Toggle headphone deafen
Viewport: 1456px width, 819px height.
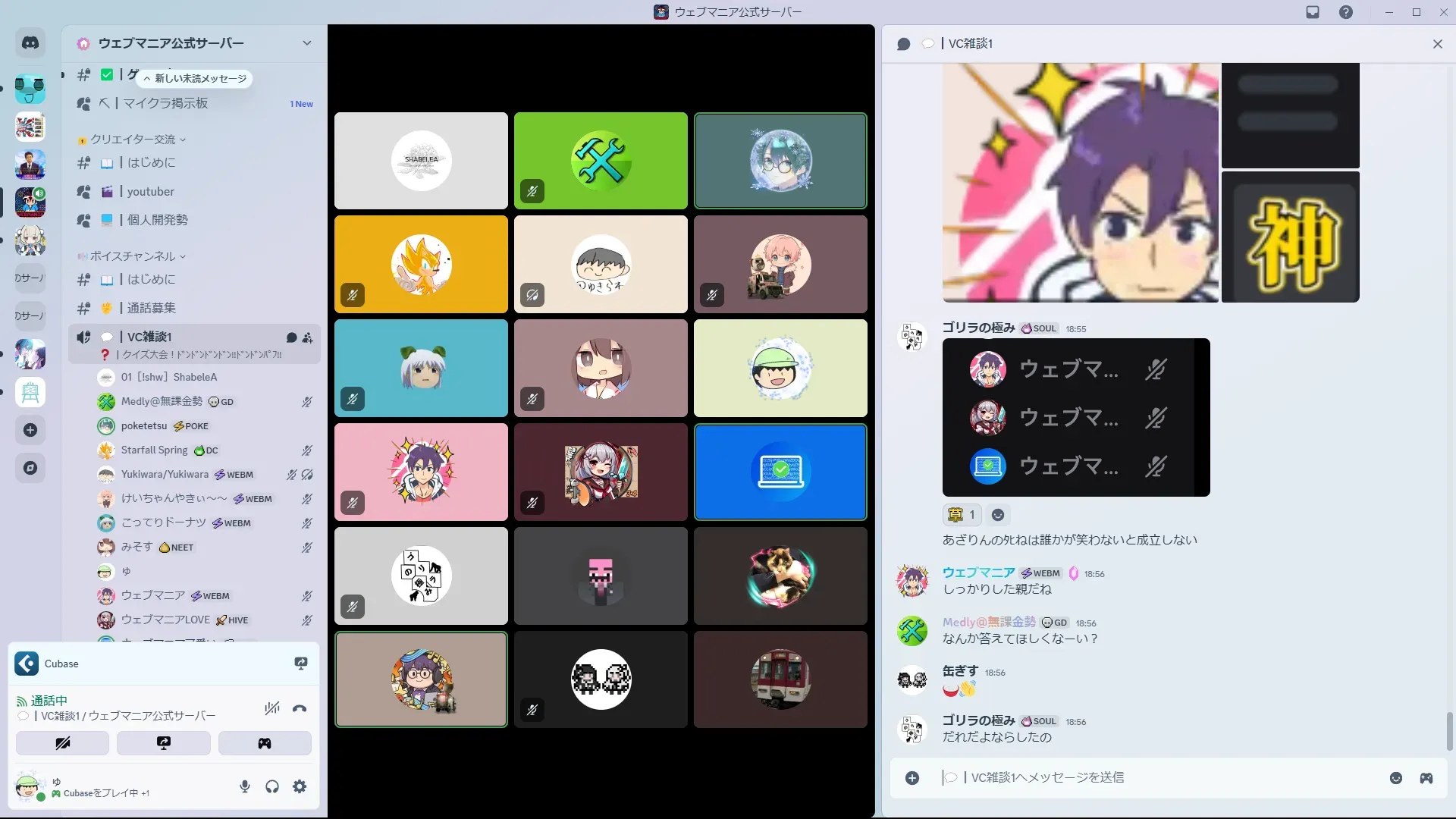point(272,786)
